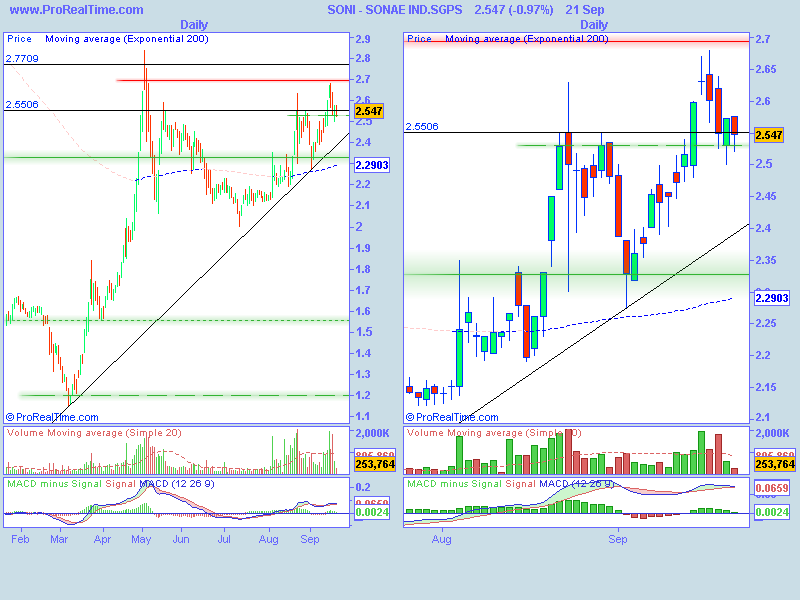This screenshot has width=800, height=600.
Task: Click the 21 Sep date in header
Action: point(585,10)
